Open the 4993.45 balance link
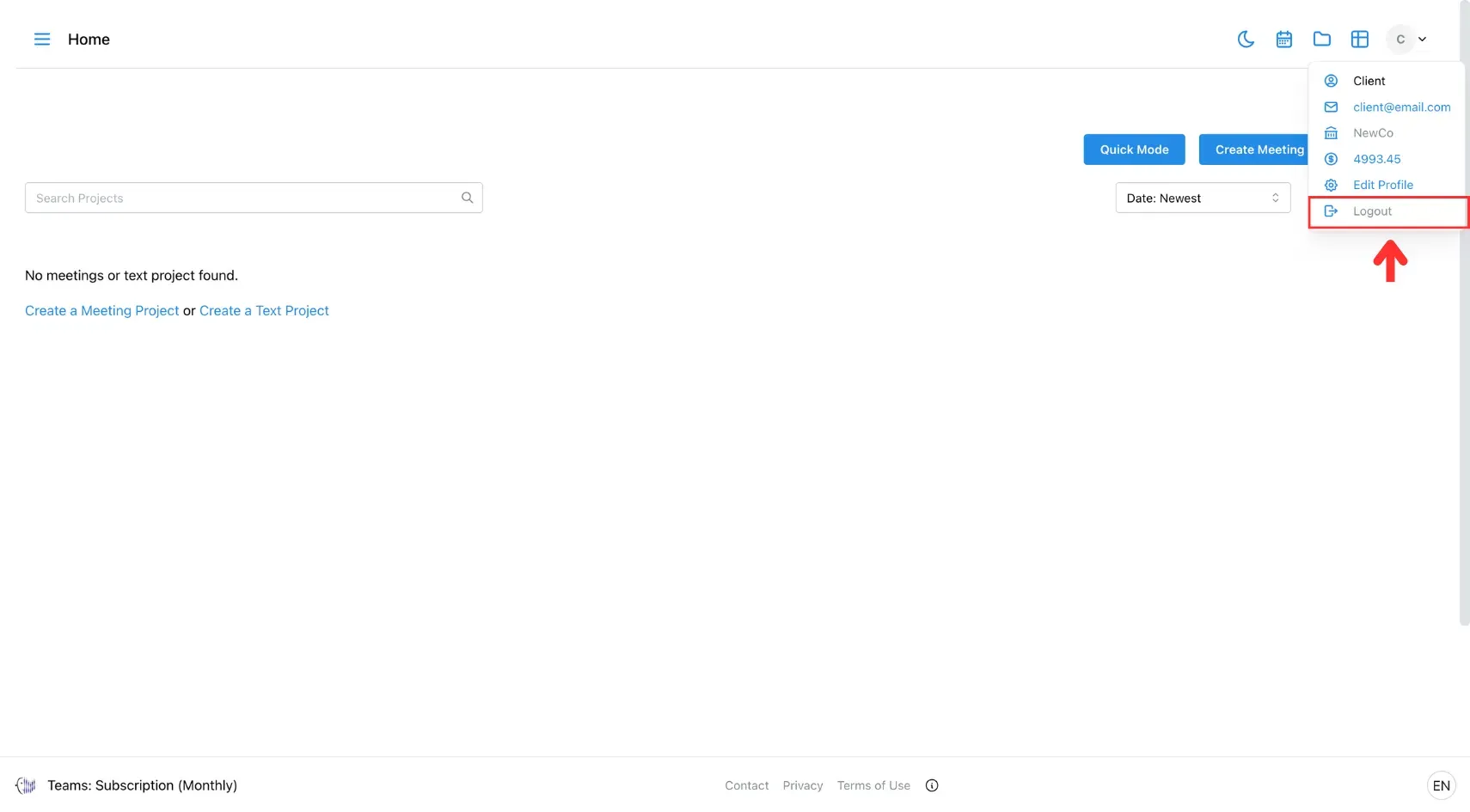Image resolution: width=1470 pixels, height=812 pixels. pos(1376,159)
